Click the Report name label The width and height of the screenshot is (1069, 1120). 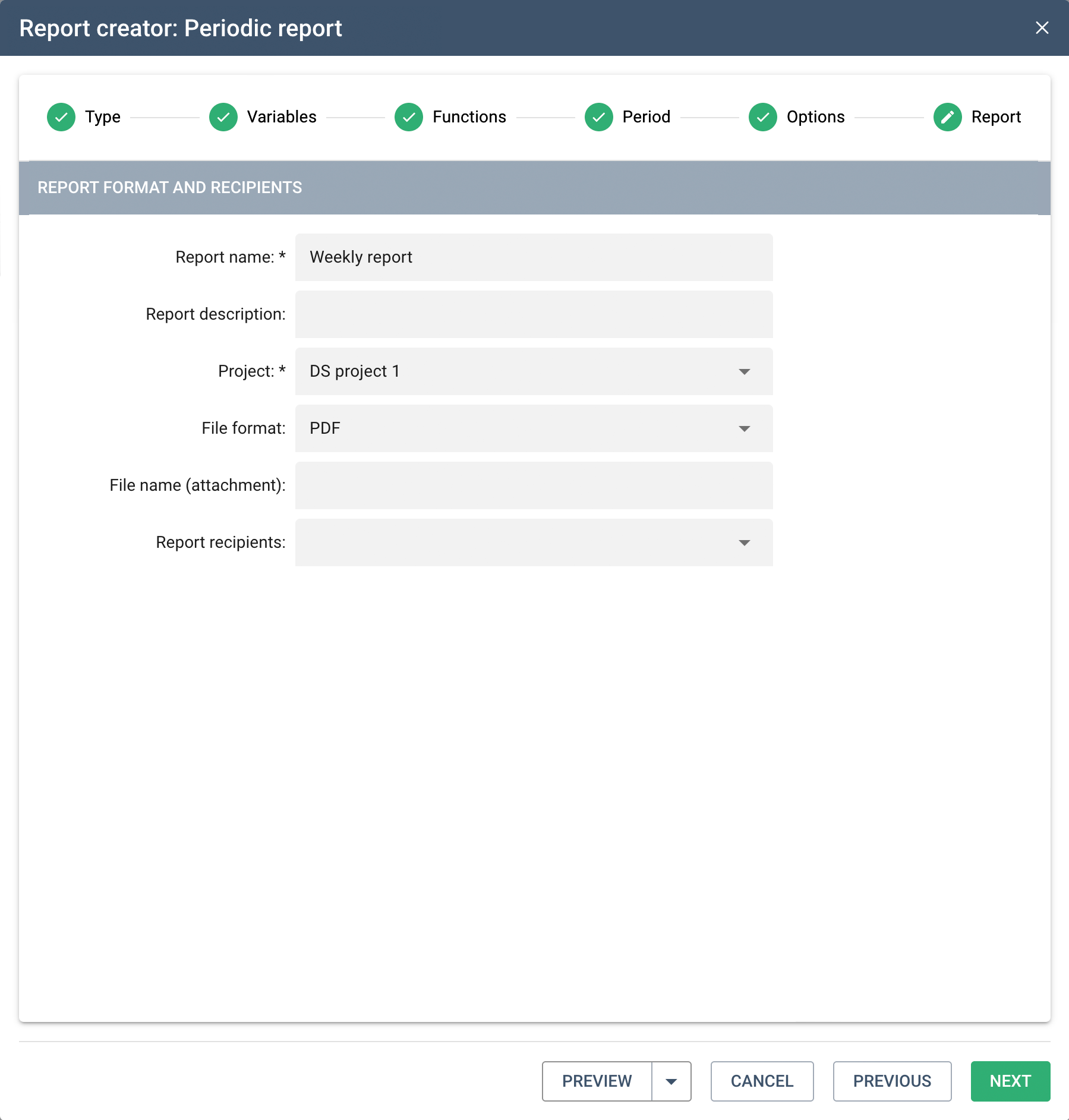click(x=231, y=257)
